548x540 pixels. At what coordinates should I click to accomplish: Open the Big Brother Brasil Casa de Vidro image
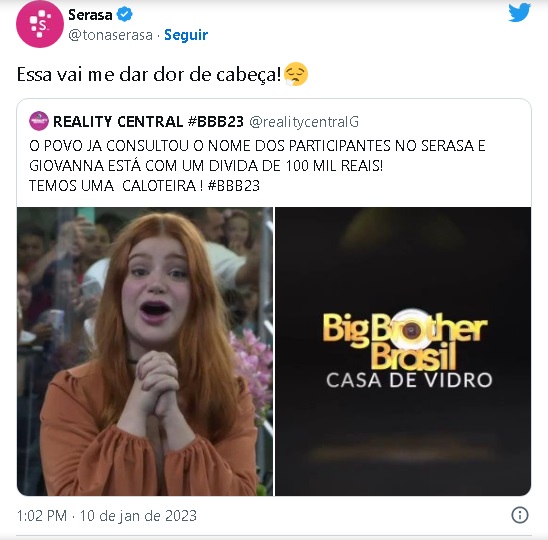(403, 351)
